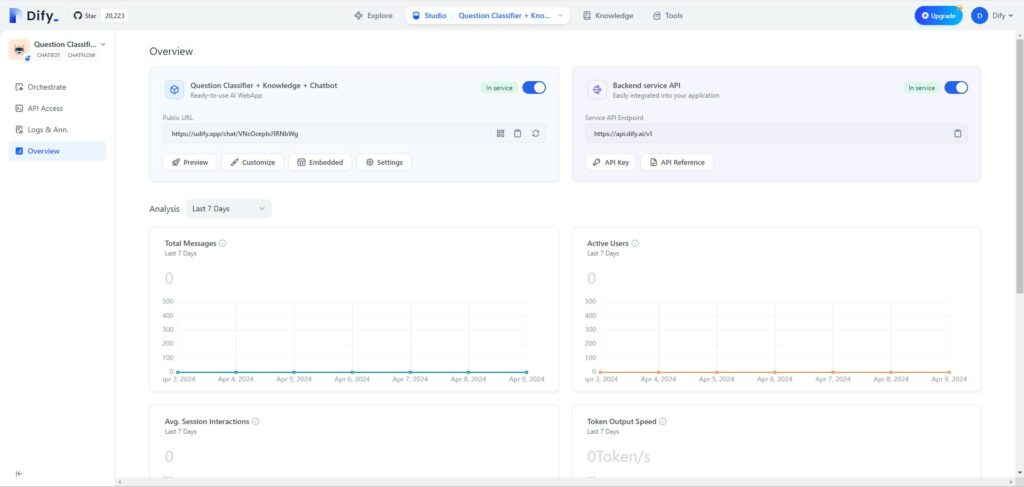Click the Token Output Speed info icon

tap(662, 422)
